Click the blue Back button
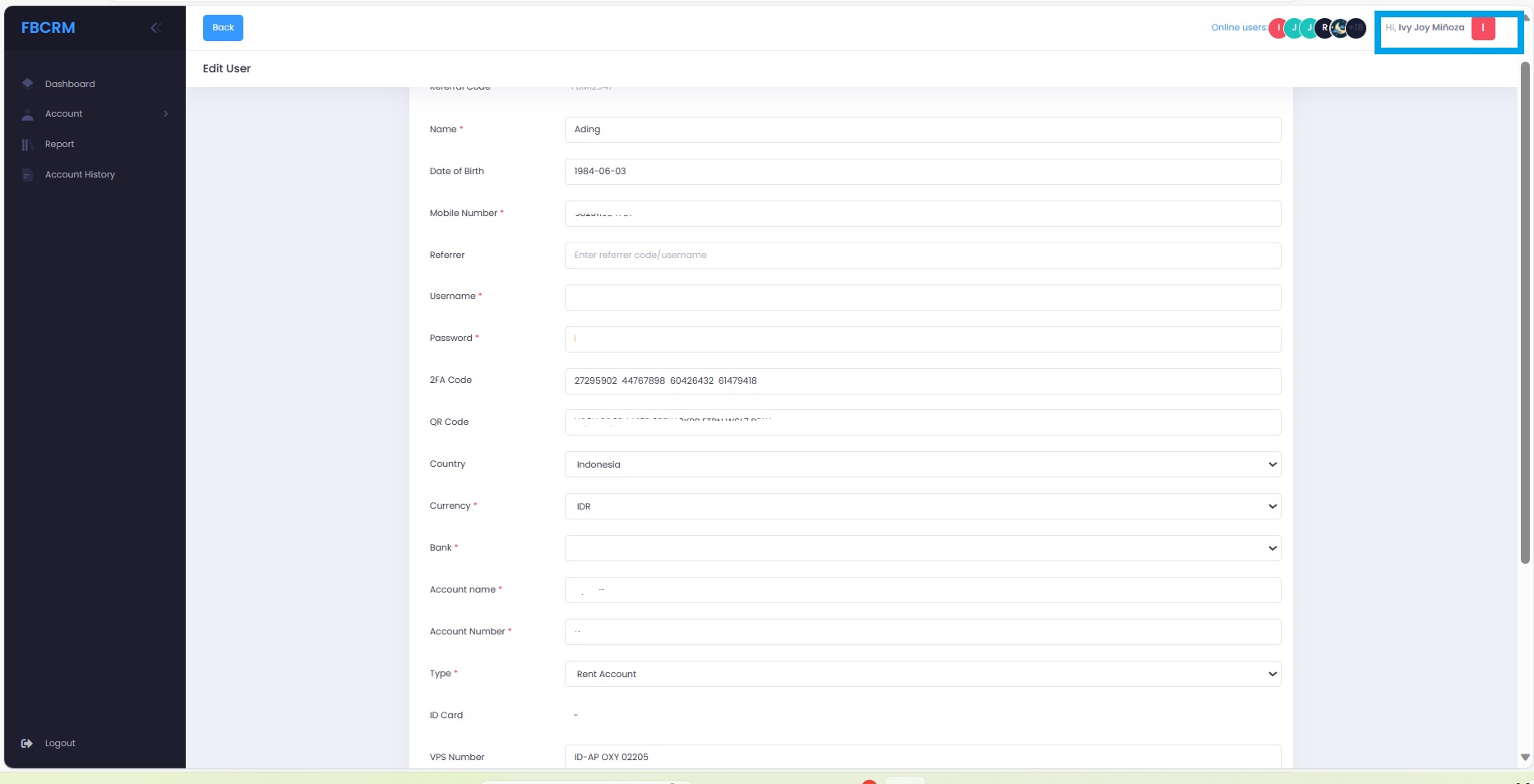Image resolution: width=1534 pixels, height=784 pixels. coord(223,28)
